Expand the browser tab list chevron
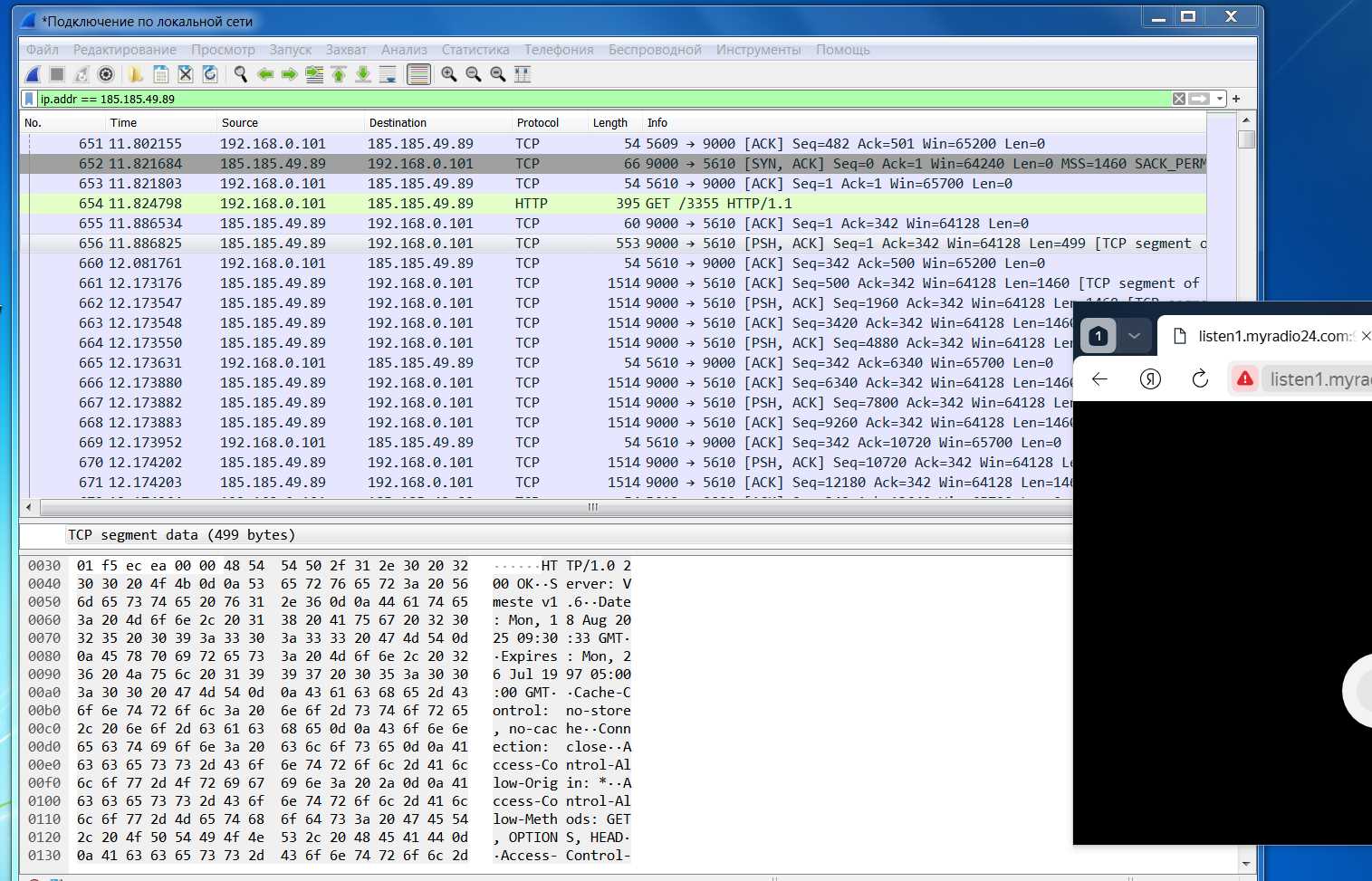The width and height of the screenshot is (1372, 881). [1134, 336]
